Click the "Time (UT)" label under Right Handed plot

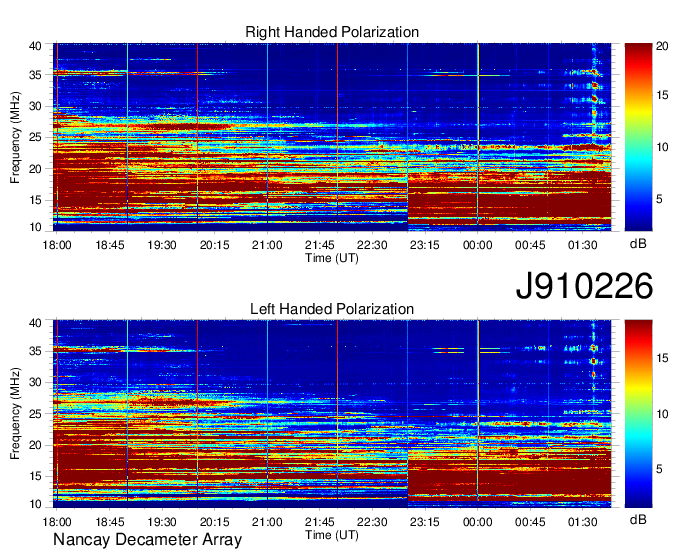coord(332,258)
